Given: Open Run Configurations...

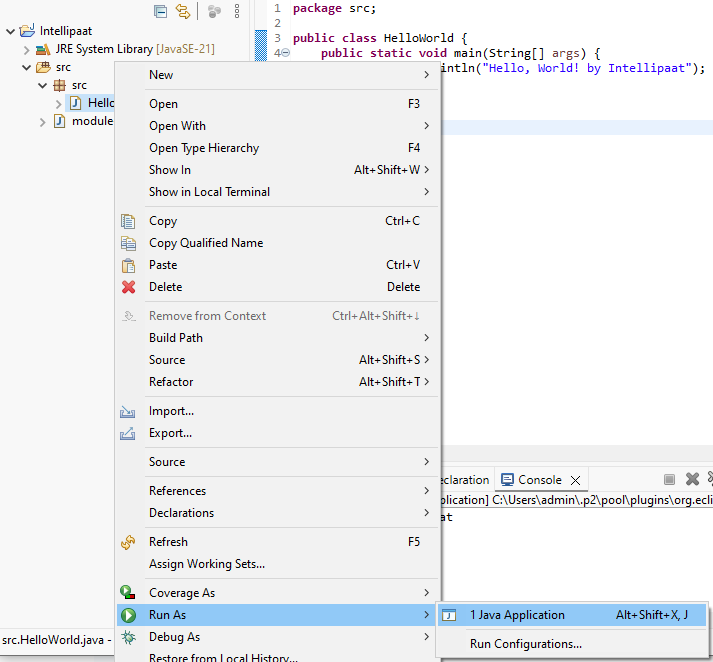Looking at the screenshot, I should tap(572, 644).
